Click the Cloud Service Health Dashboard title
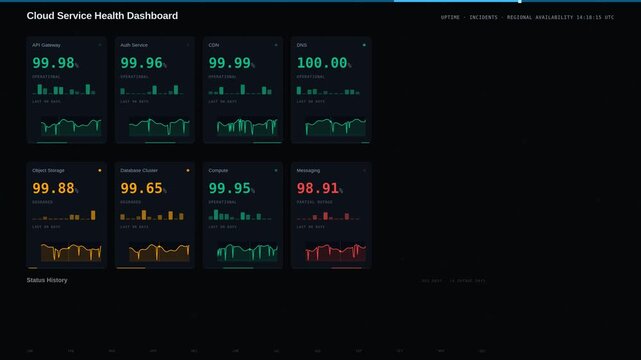 102,16
